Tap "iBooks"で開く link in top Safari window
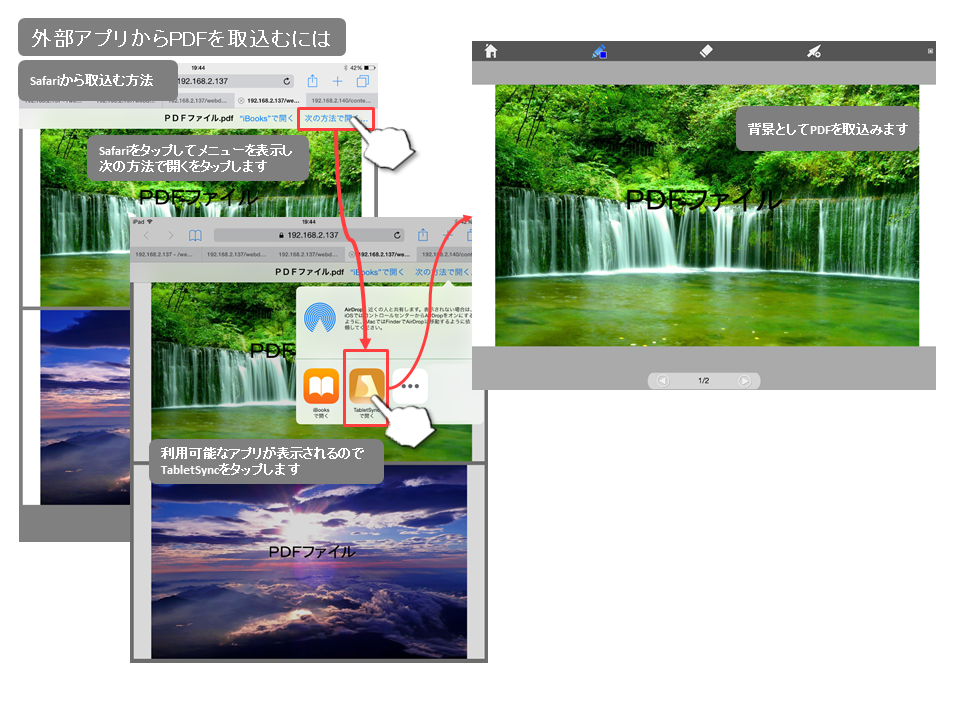This screenshot has width=960, height=720. point(266,118)
